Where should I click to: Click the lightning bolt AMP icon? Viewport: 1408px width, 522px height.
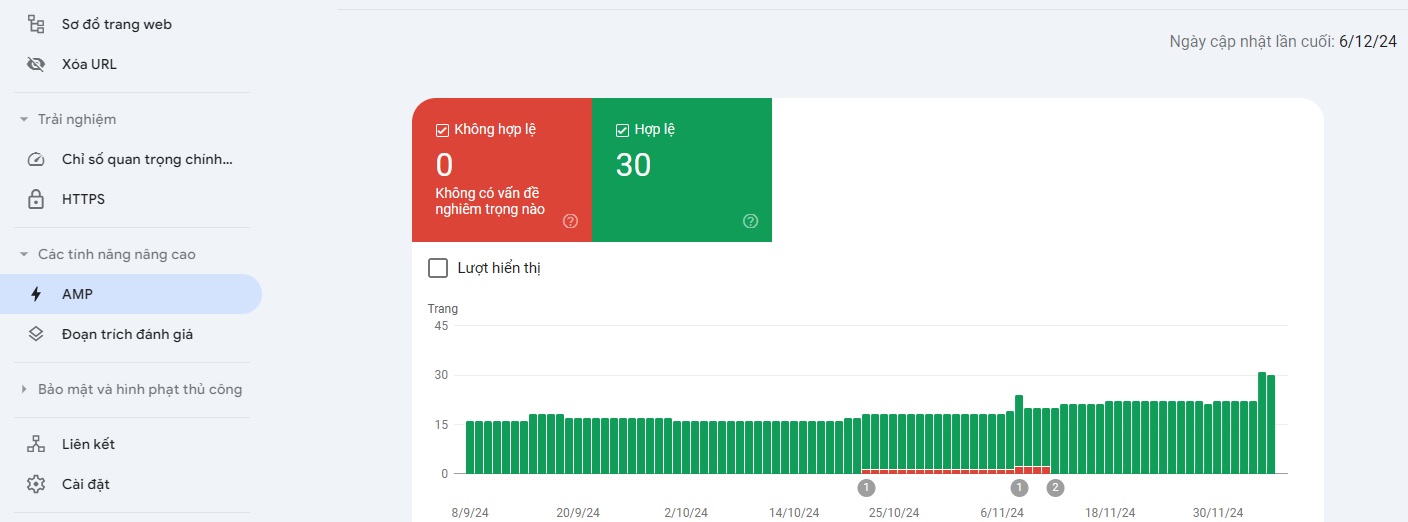pyautogui.click(x=36, y=294)
